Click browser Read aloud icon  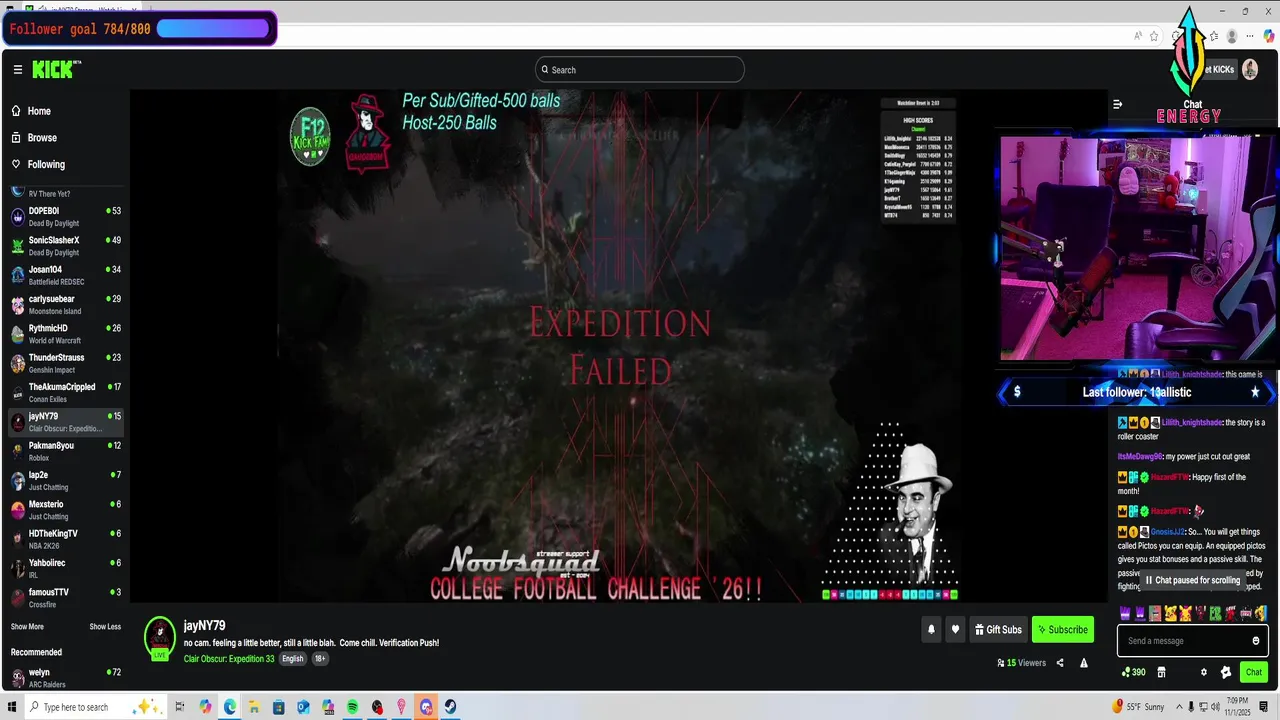pyautogui.click(x=1138, y=36)
